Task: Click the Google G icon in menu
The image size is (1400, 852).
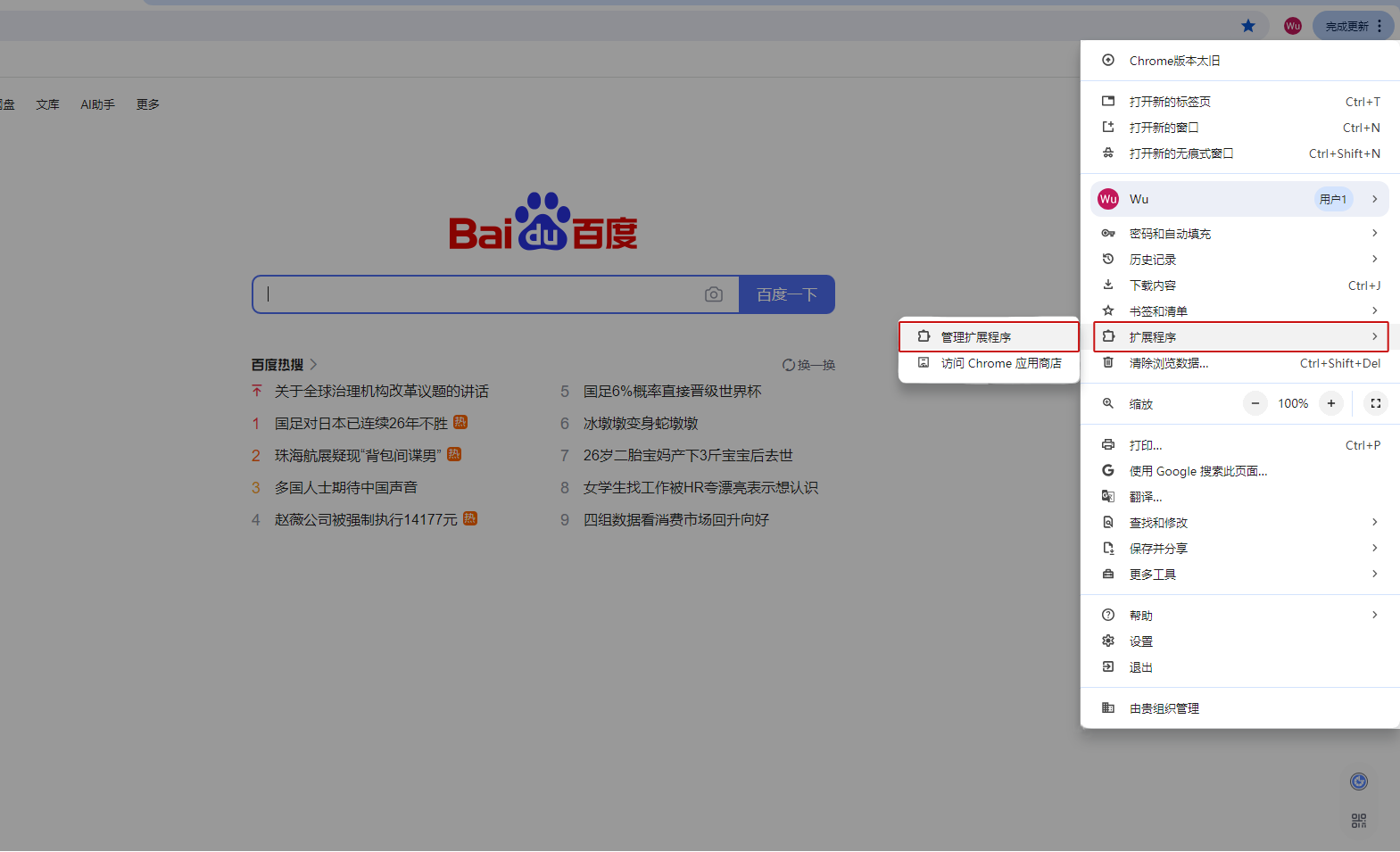Action: 1108,470
